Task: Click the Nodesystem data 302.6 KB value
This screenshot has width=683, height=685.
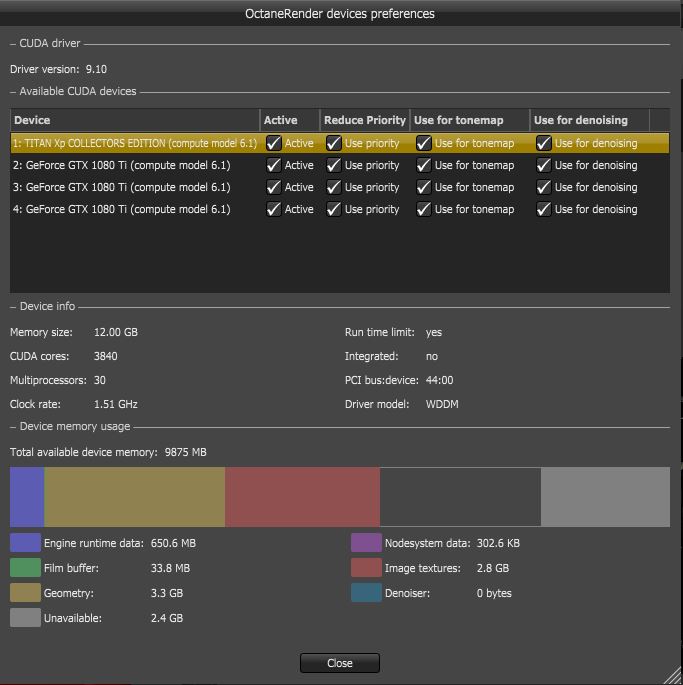Action: [x=498, y=543]
